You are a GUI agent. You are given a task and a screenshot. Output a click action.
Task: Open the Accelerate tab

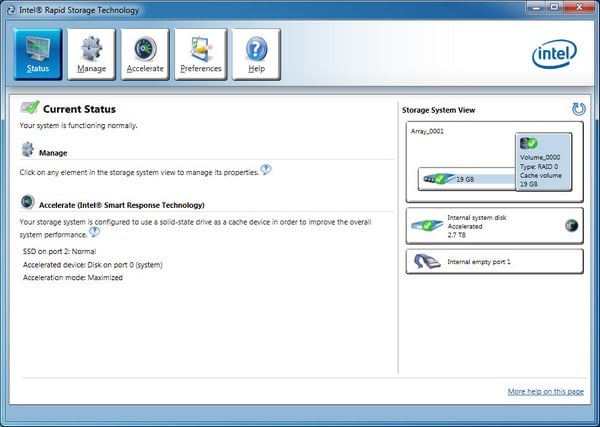click(x=145, y=53)
